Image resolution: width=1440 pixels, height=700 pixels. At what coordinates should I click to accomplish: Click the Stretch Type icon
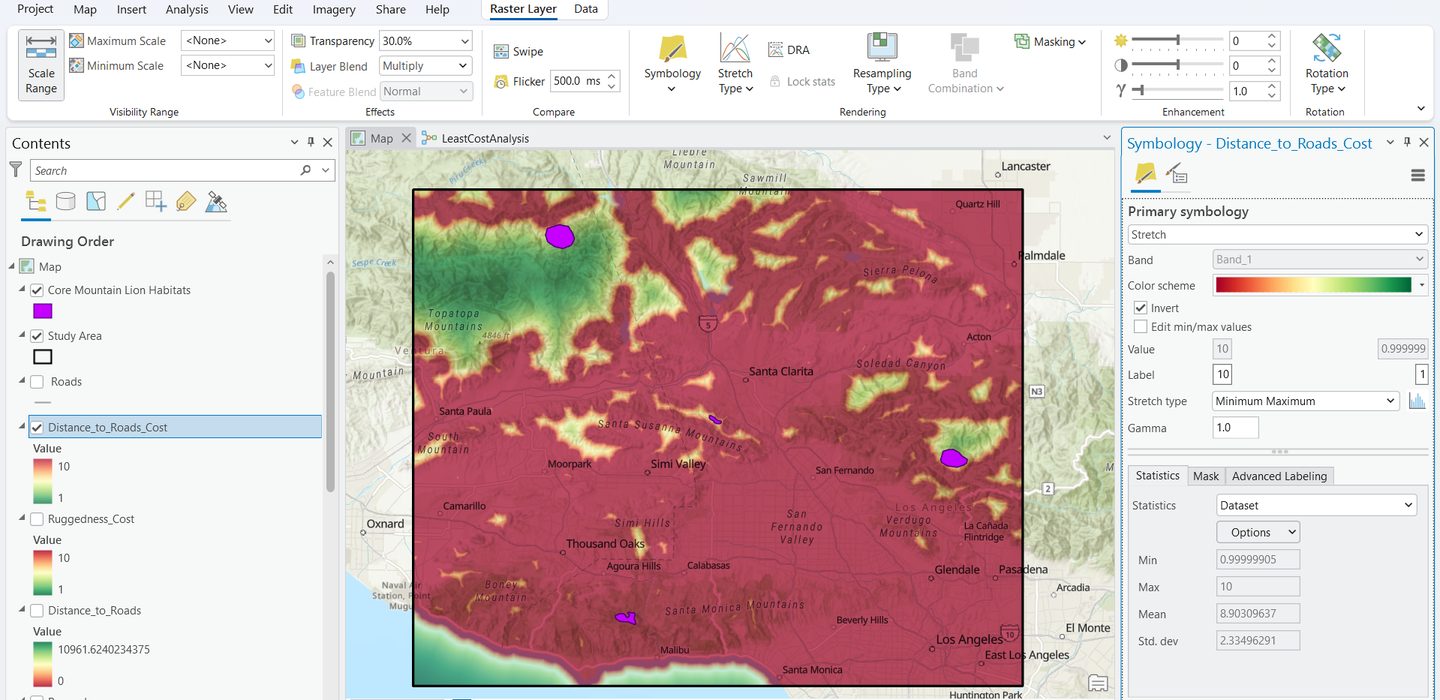coord(735,63)
